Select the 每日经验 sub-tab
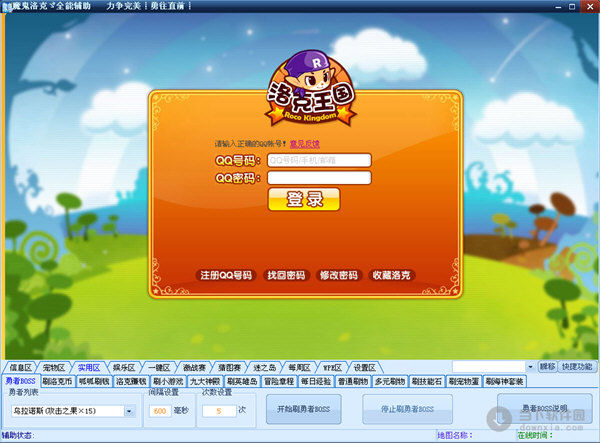Viewport: 600px width, 443px height. (316, 381)
